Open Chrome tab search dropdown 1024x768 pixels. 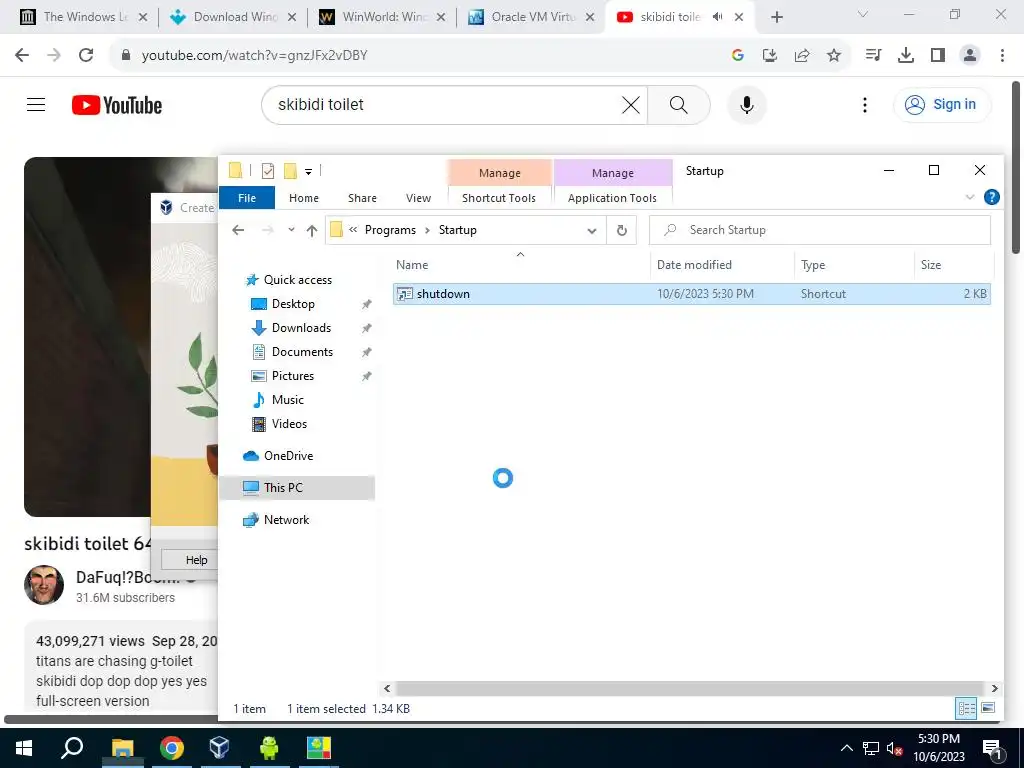coord(862,14)
